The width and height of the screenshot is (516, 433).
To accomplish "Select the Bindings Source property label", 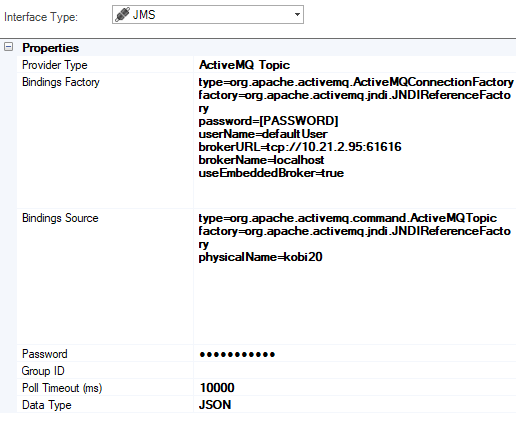I will tap(60, 218).
